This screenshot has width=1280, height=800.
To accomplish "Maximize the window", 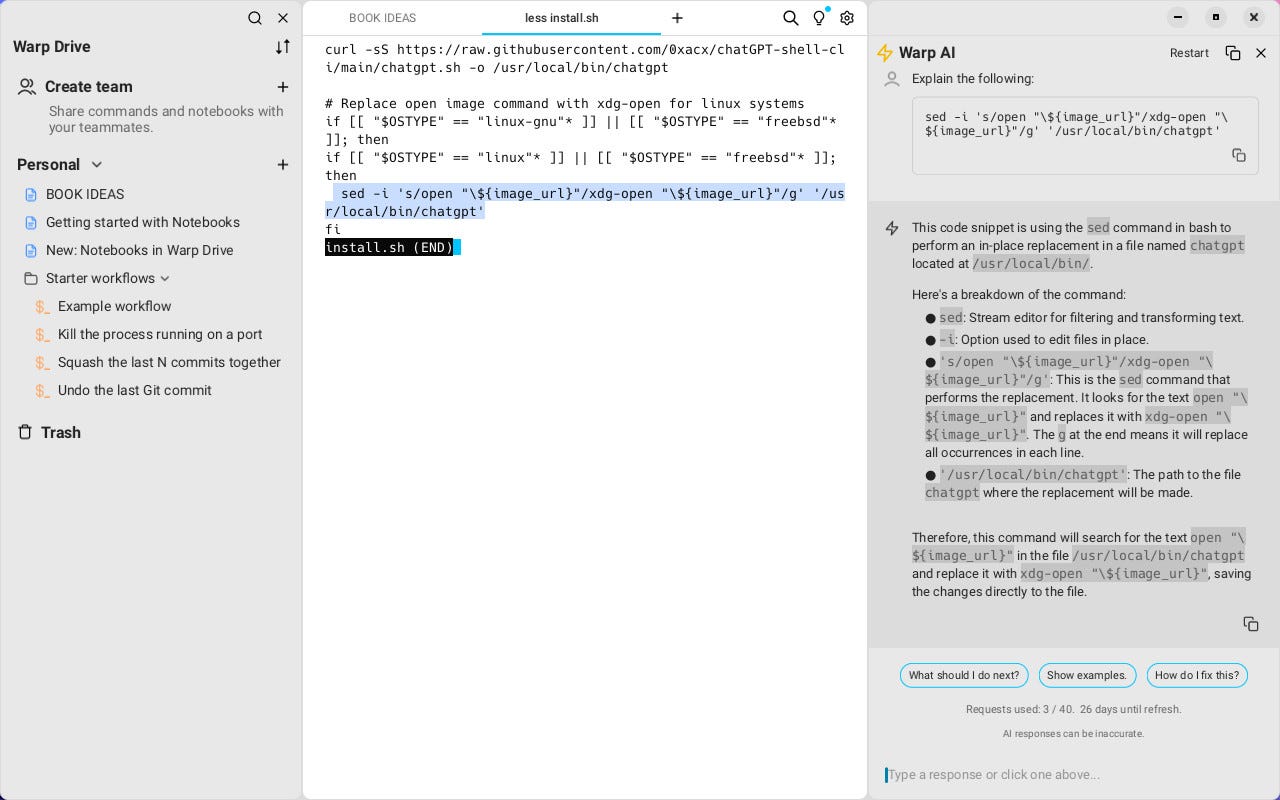I will coord(1216,17).
